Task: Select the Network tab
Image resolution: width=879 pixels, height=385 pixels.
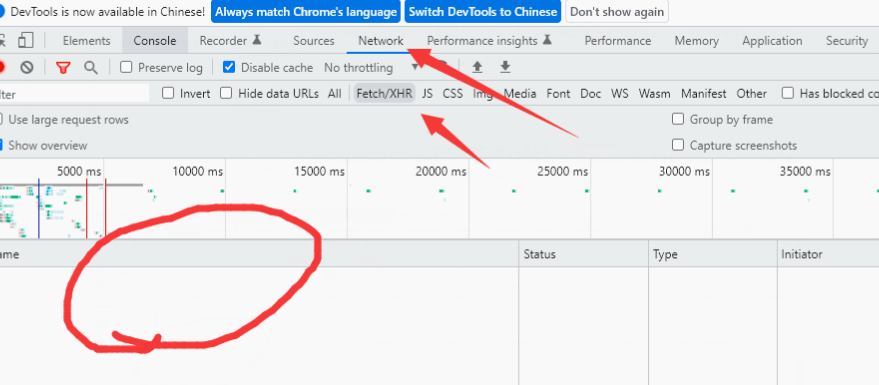Action: tap(381, 41)
